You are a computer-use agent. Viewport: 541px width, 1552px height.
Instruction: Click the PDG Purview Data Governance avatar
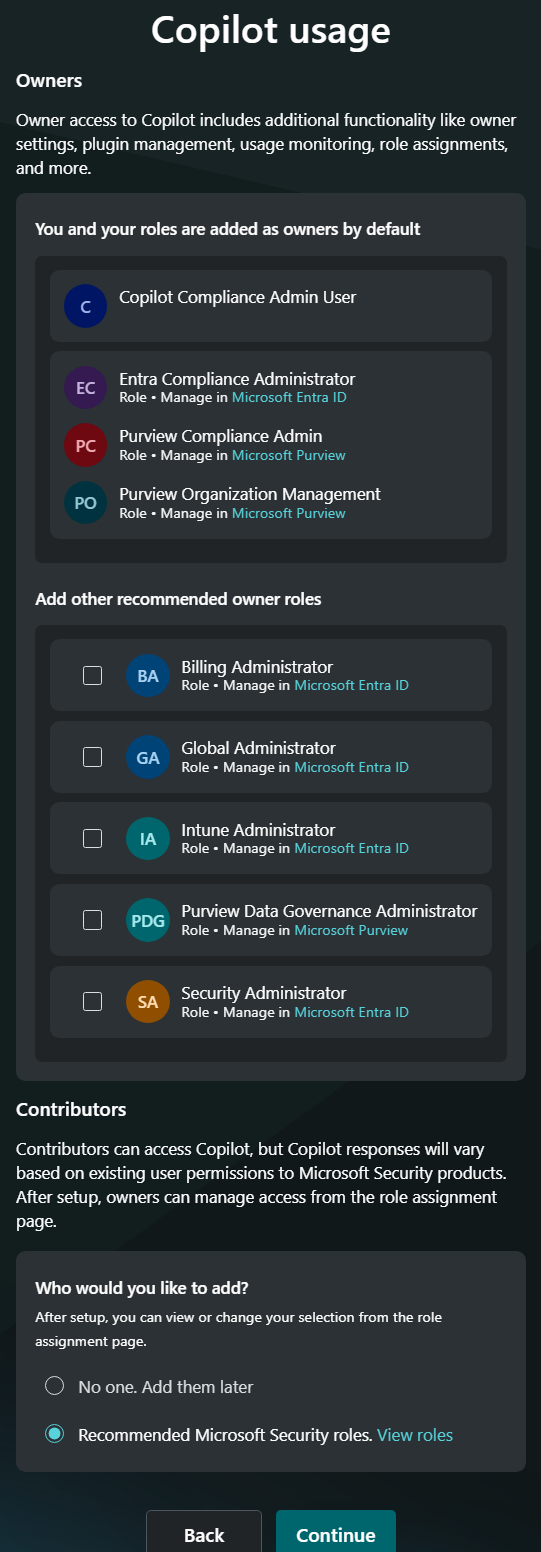tap(148, 920)
